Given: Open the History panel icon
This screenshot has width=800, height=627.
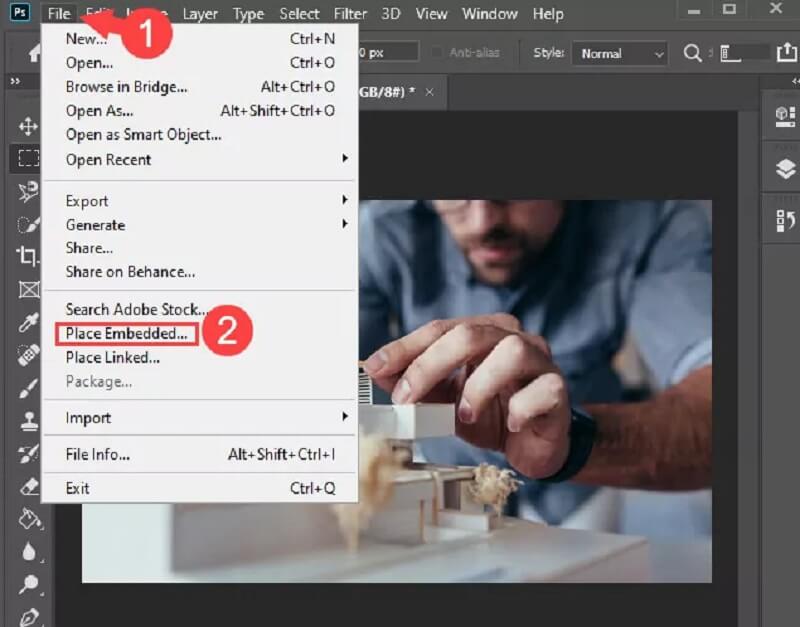Looking at the screenshot, I should pos(785,221).
